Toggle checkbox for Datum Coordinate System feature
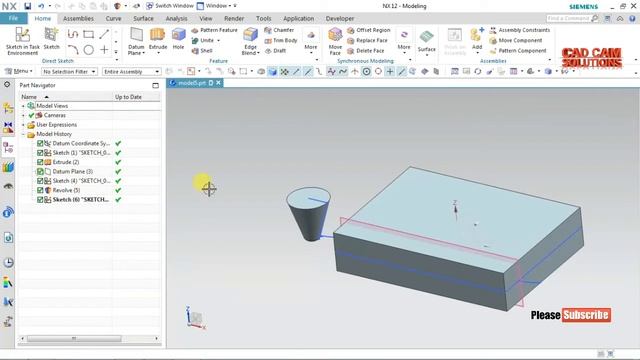The height and width of the screenshot is (360, 640). pos(40,143)
